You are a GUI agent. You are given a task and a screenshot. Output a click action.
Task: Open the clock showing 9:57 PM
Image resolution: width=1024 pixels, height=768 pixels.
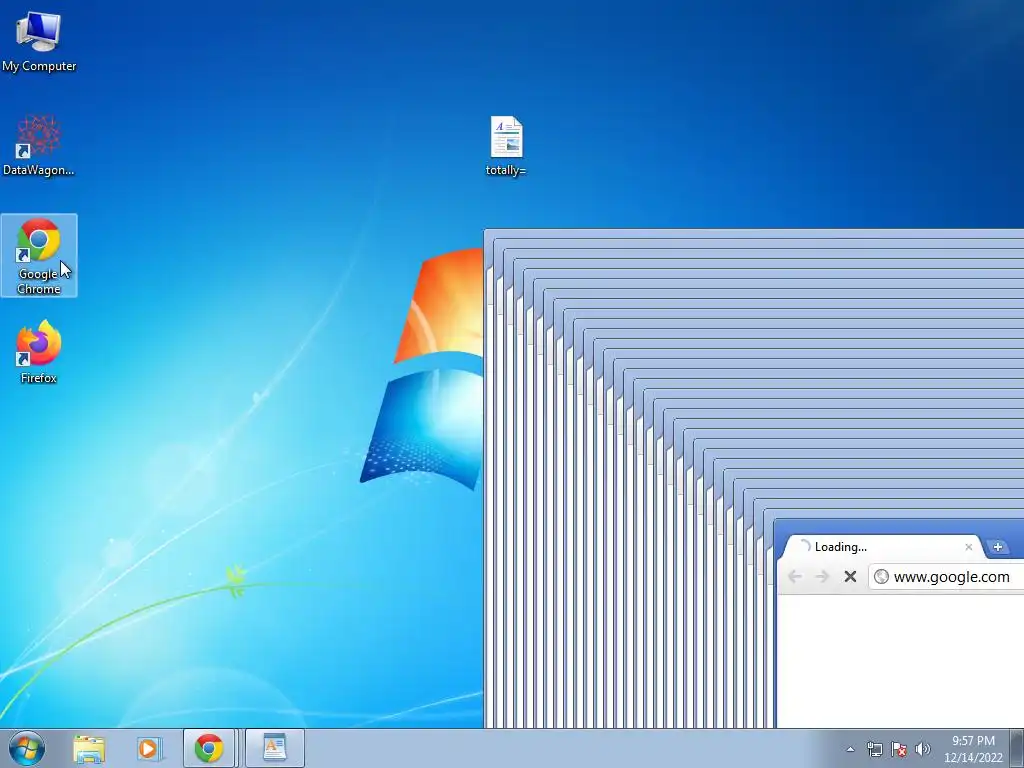(x=973, y=749)
